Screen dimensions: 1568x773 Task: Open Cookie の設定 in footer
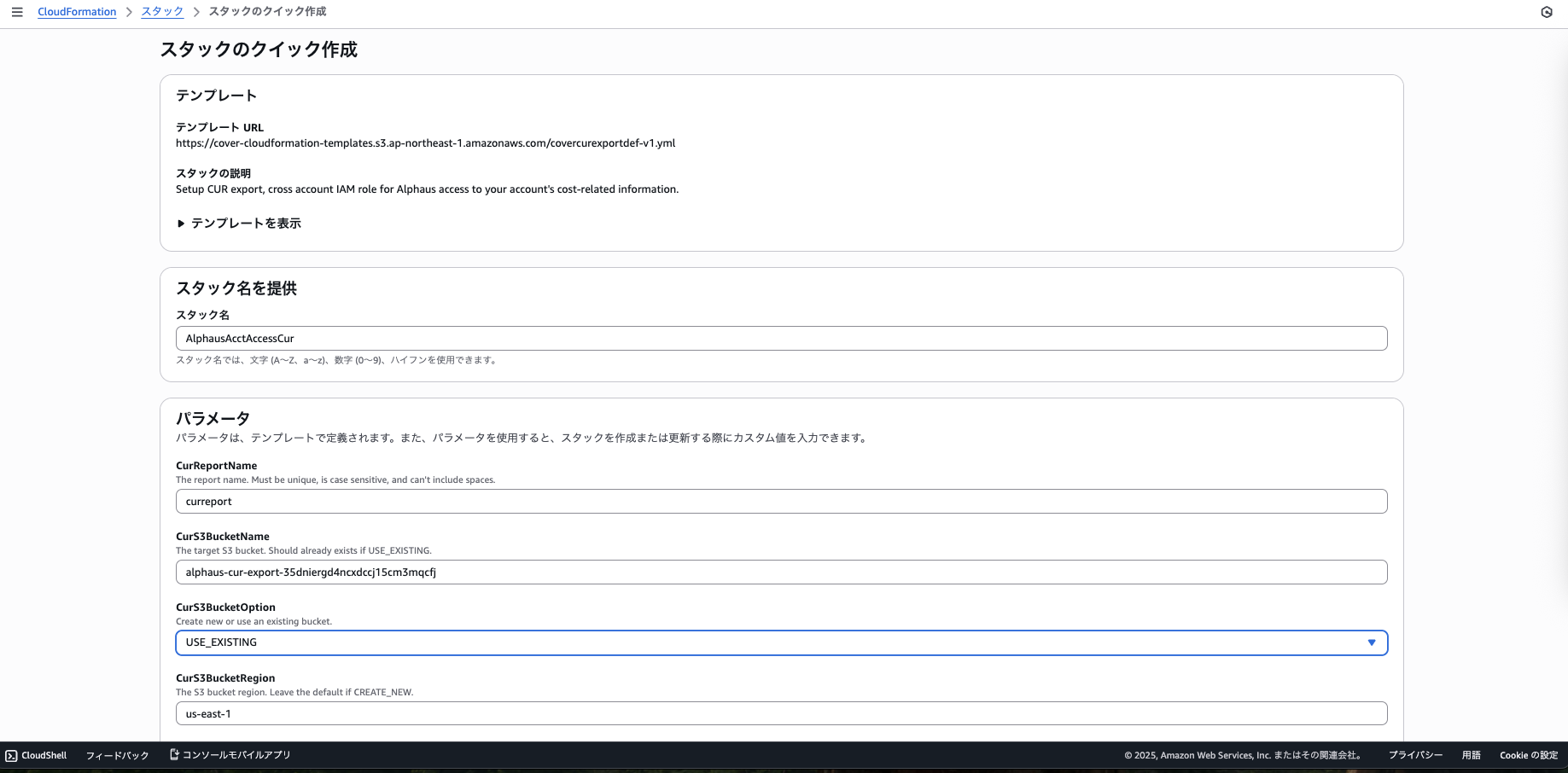1528,755
